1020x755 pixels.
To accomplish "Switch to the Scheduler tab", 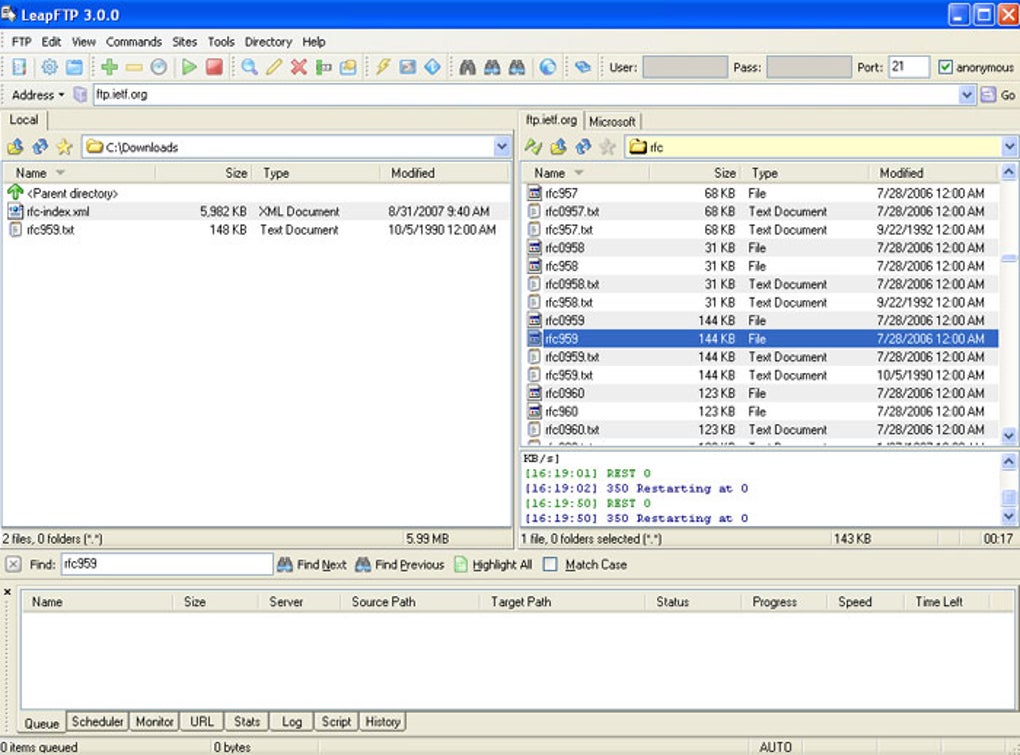I will (x=98, y=722).
